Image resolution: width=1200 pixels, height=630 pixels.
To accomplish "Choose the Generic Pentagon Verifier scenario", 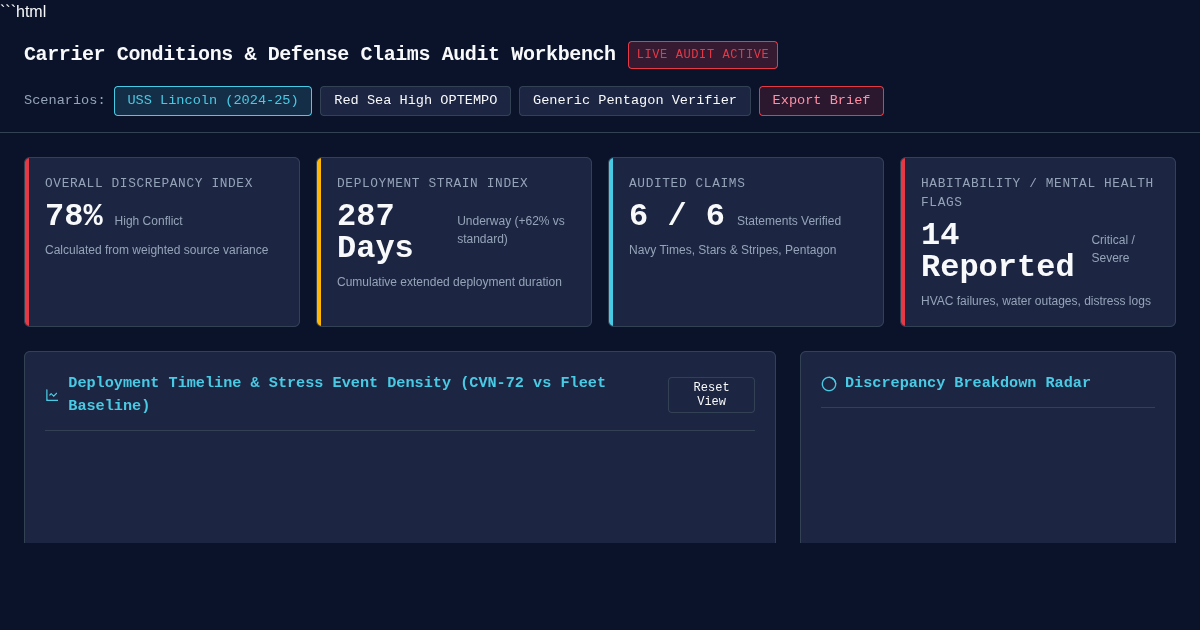I will pyautogui.click(x=635, y=101).
